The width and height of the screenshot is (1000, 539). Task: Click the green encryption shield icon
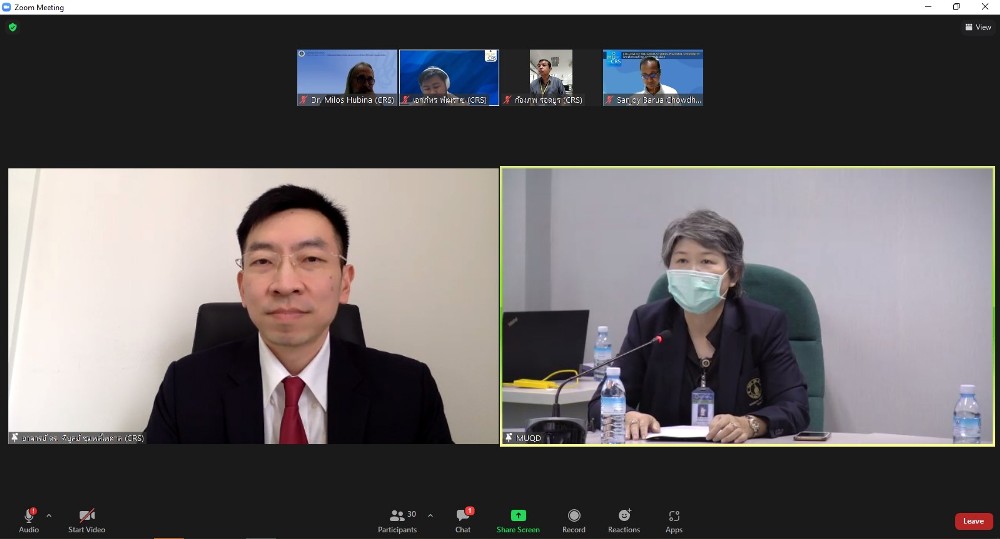[x=13, y=27]
